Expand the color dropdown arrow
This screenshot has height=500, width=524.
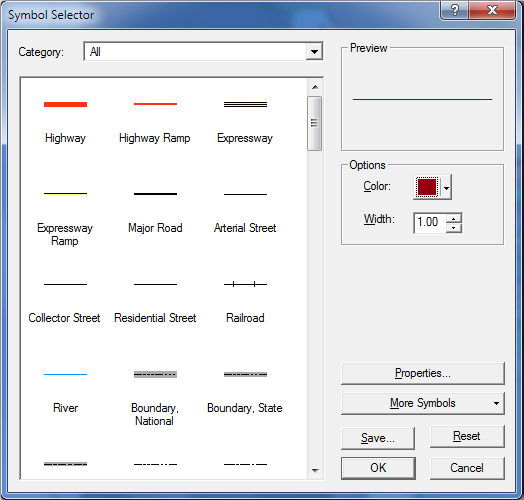[446, 188]
